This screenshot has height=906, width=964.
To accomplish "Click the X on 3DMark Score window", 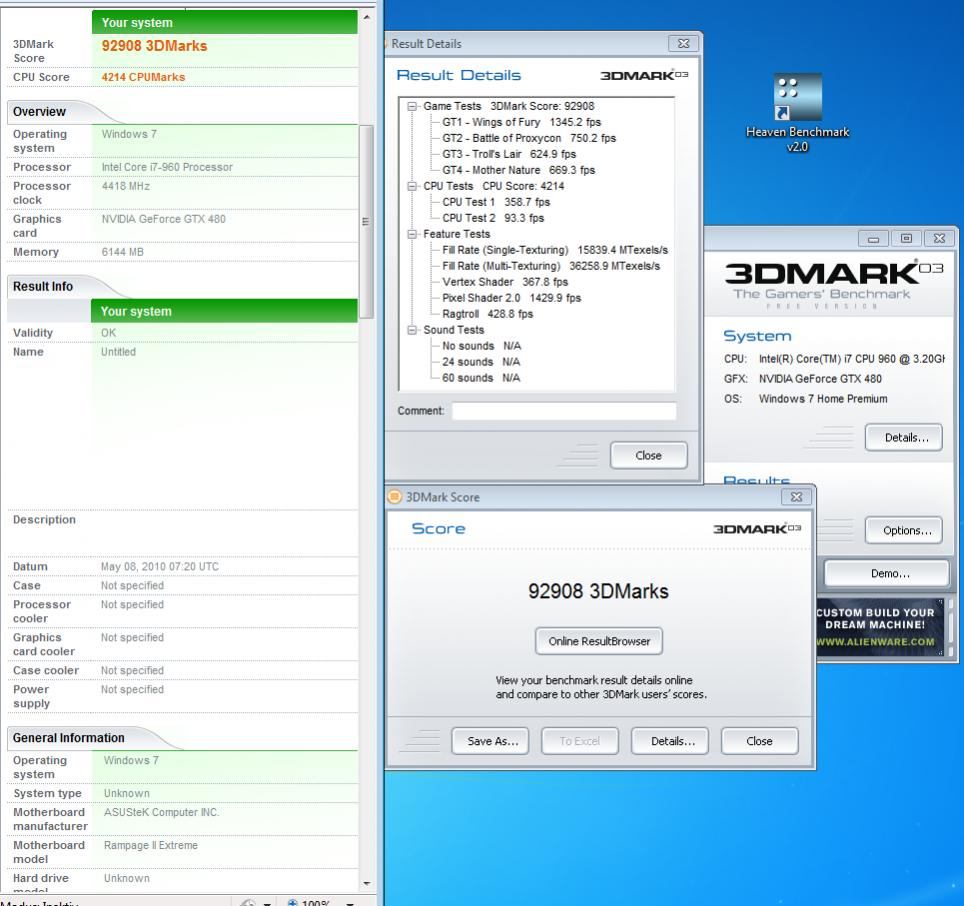I will 796,497.
